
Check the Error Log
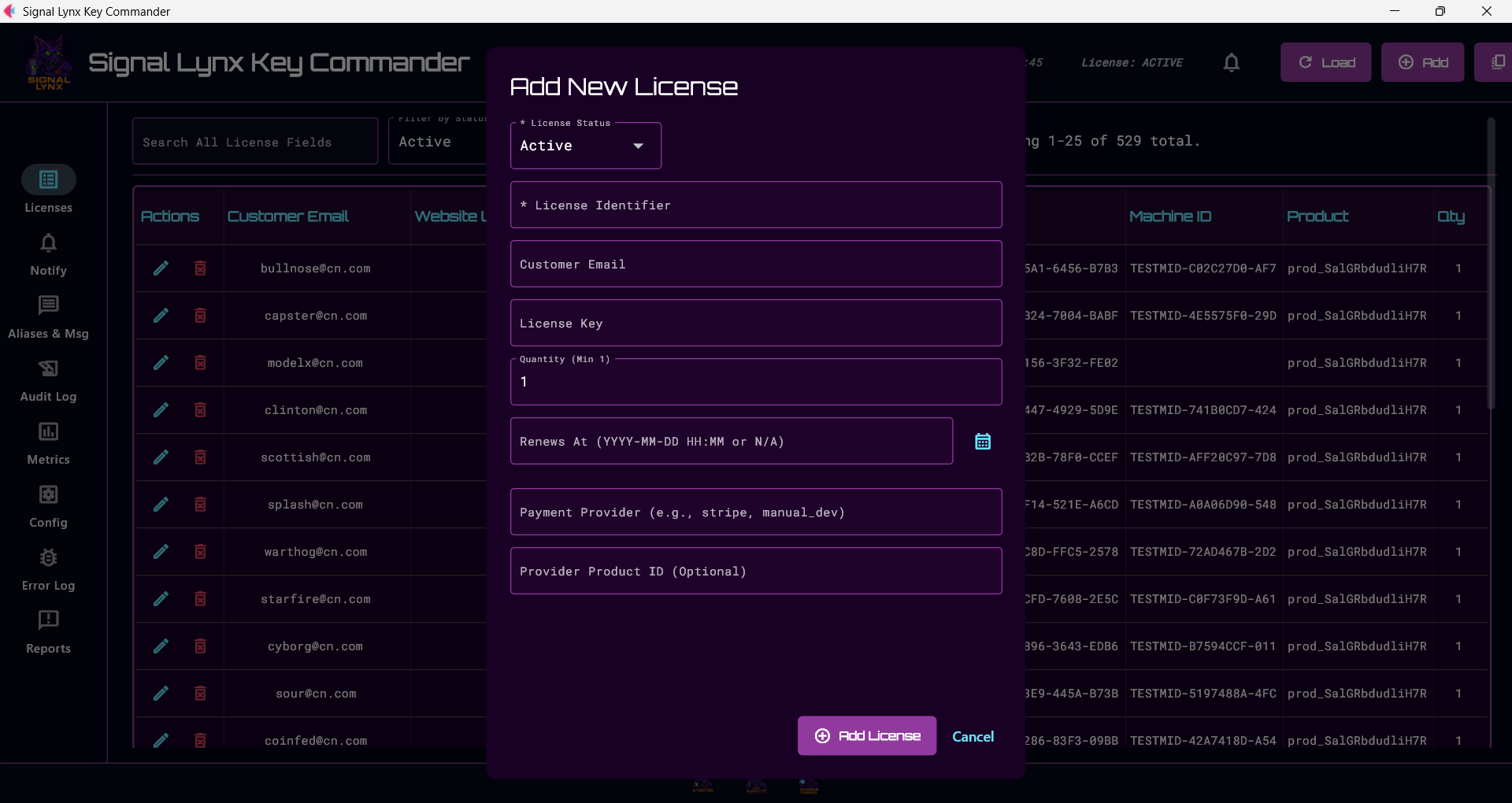pyautogui.click(x=48, y=569)
